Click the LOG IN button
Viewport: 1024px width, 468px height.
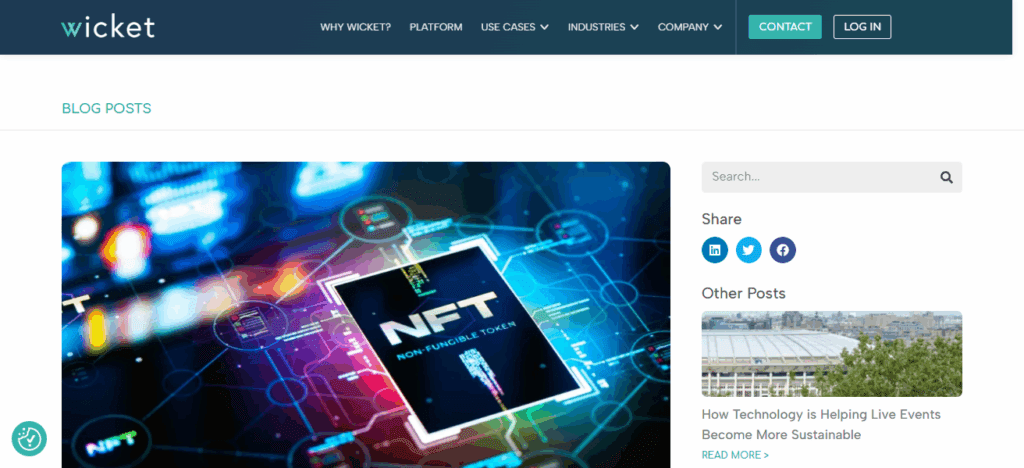[862, 27]
